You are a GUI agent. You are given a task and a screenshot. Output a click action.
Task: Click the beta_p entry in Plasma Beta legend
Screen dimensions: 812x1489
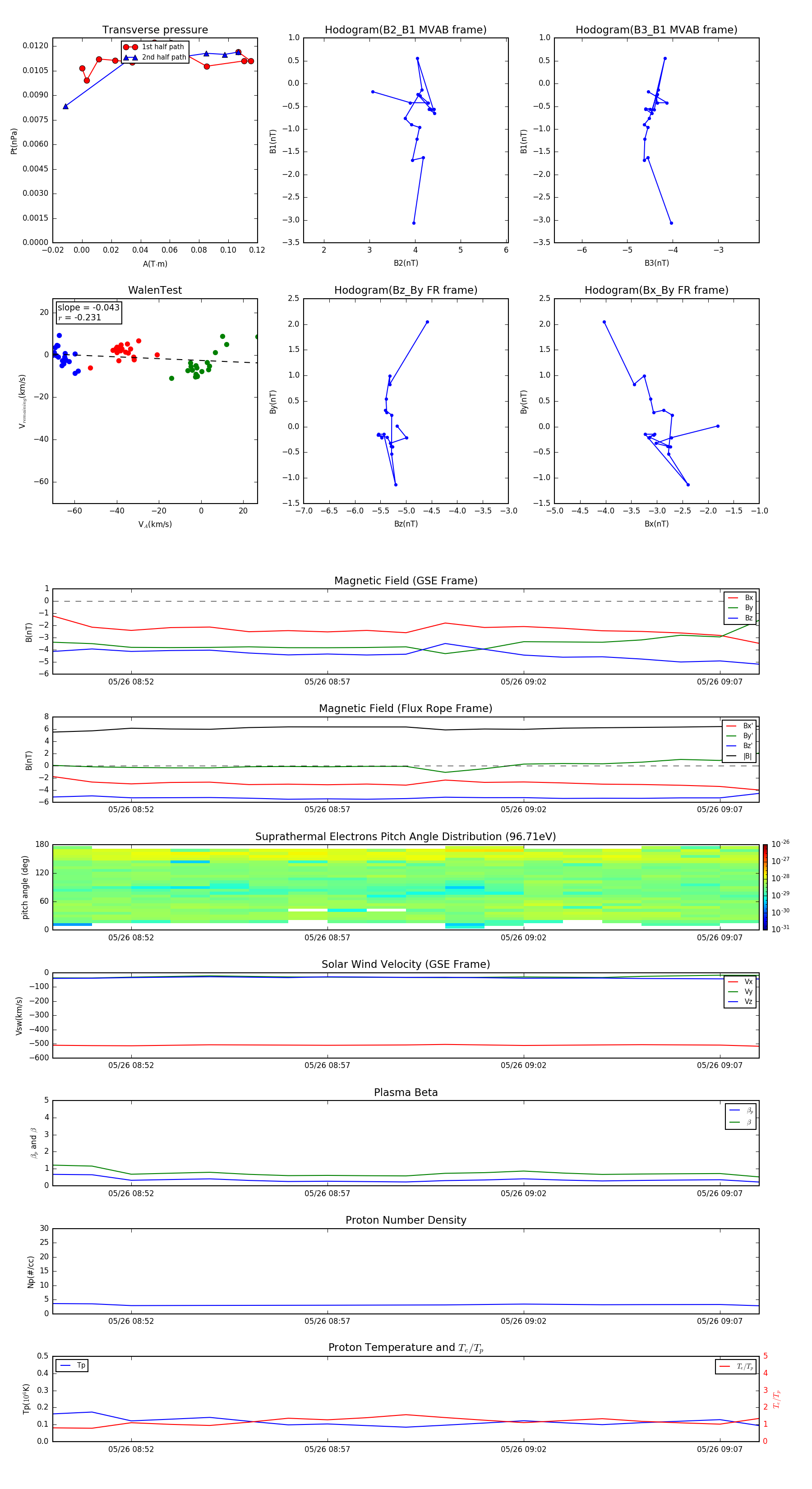point(741,1110)
